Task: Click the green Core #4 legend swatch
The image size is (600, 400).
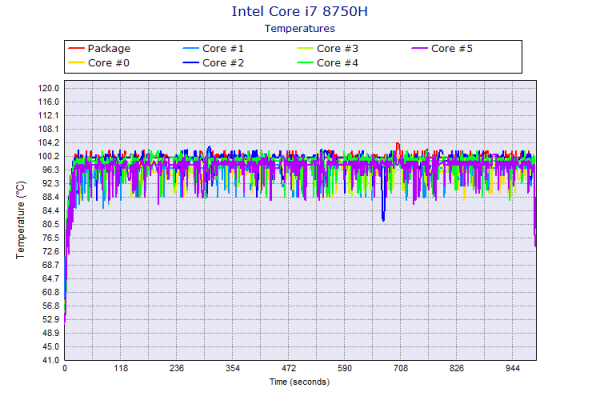Action: [305, 63]
